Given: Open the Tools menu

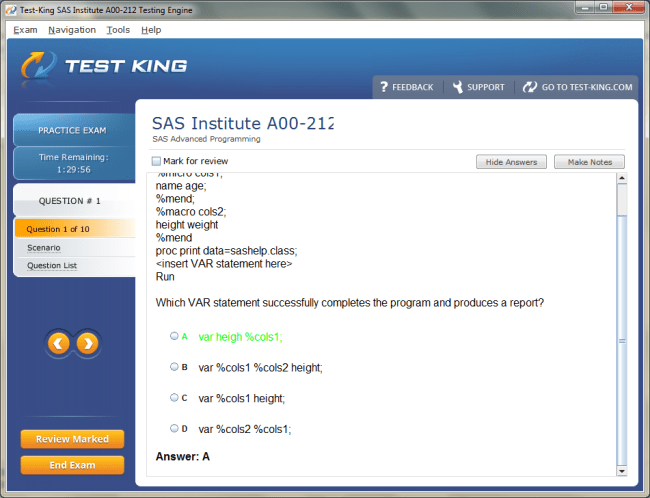Looking at the screenshot, I should click(x=118, y=30).
